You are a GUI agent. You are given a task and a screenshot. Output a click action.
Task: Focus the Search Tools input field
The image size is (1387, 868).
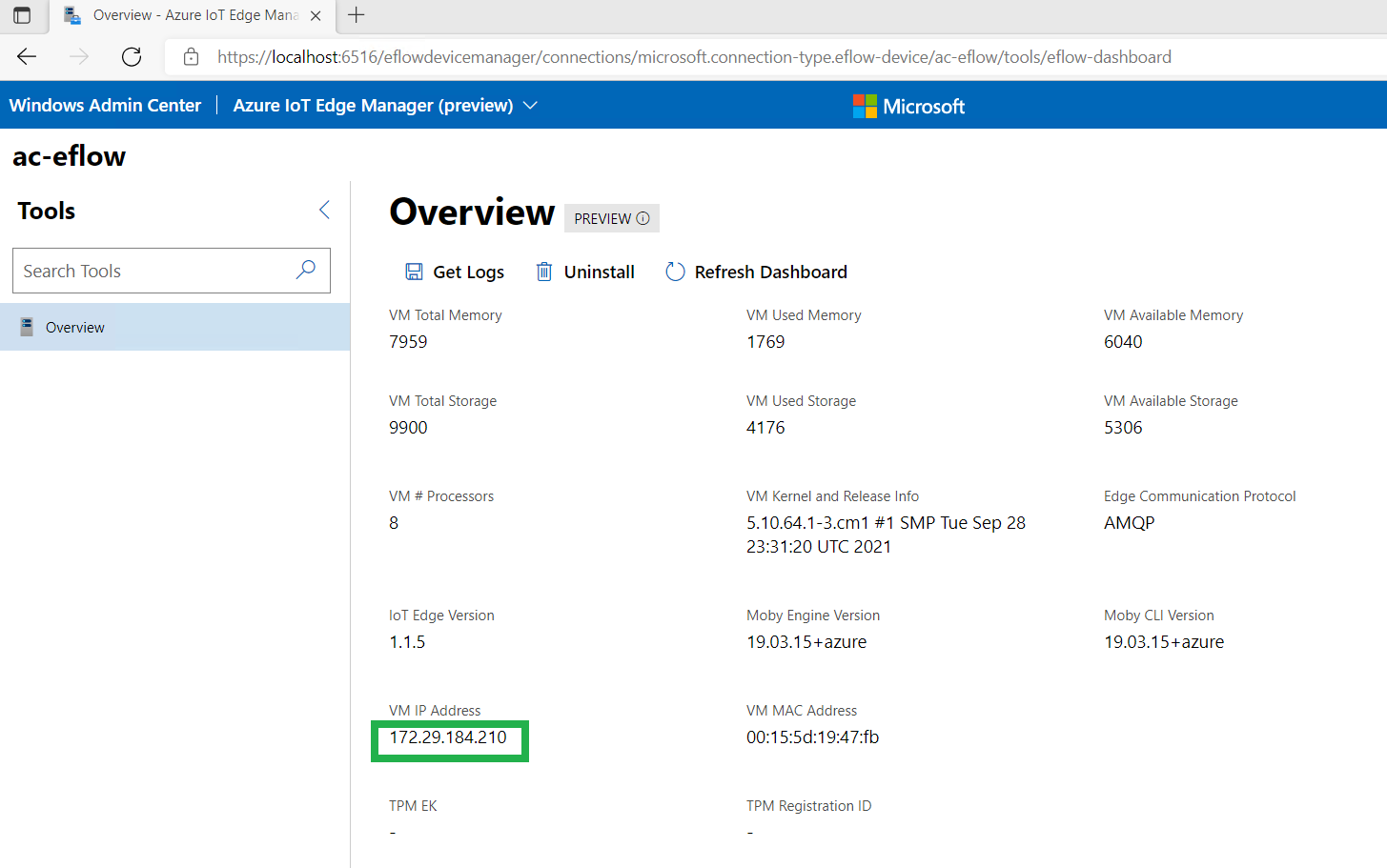(153, 271)
